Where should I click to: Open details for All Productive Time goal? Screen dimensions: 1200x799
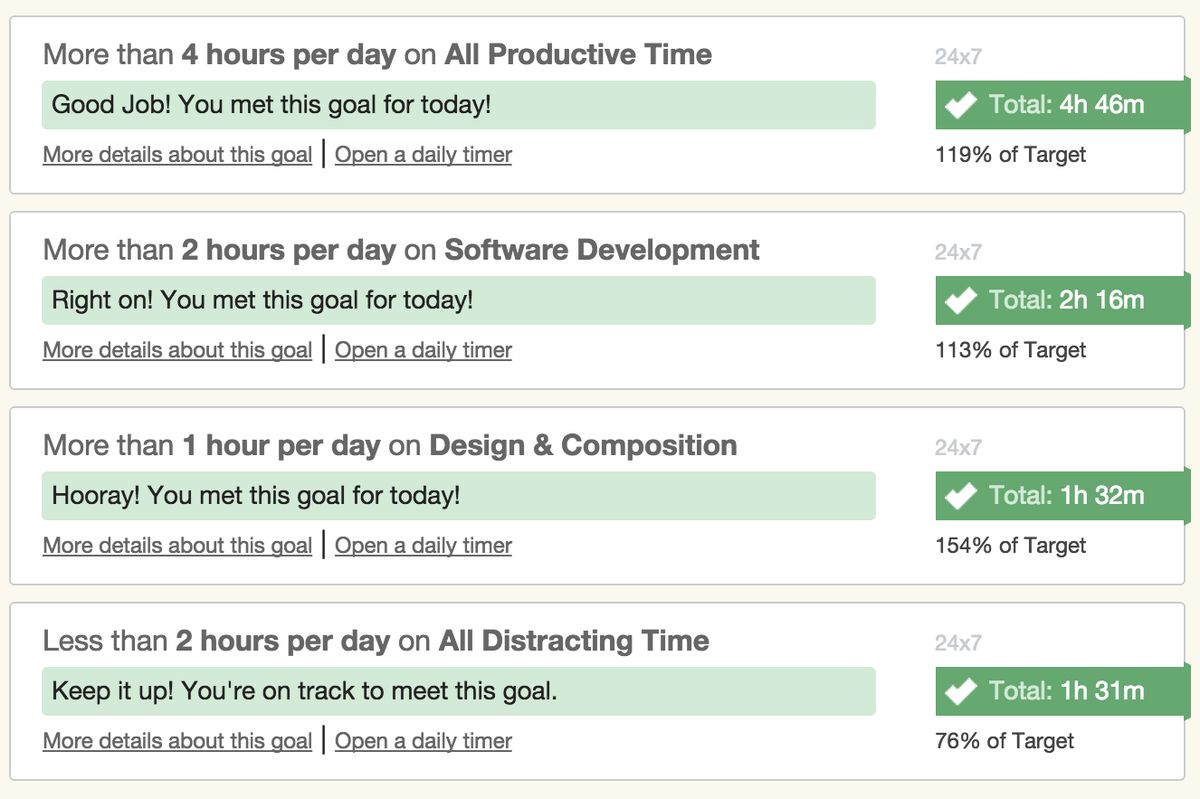(177, 155)
